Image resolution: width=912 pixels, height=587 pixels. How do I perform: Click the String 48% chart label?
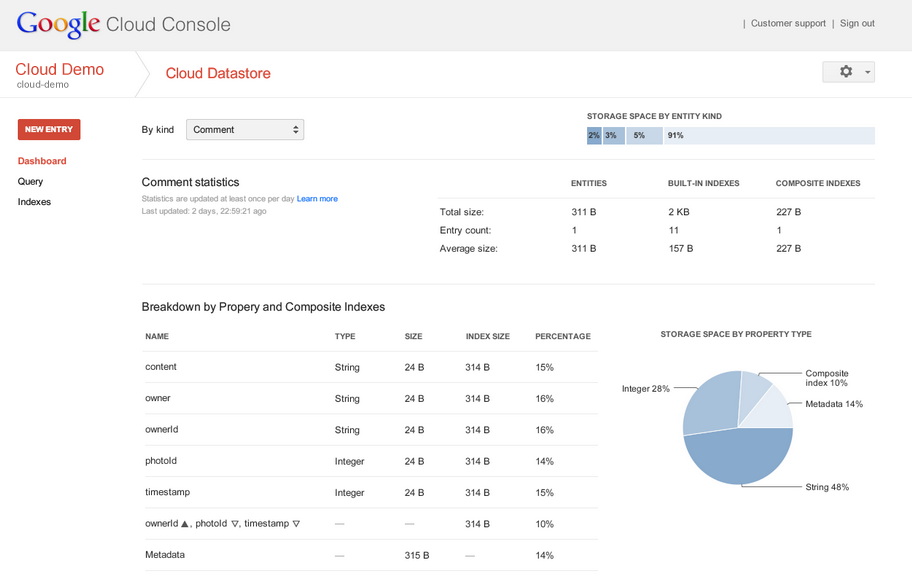[x=826, y=487]
